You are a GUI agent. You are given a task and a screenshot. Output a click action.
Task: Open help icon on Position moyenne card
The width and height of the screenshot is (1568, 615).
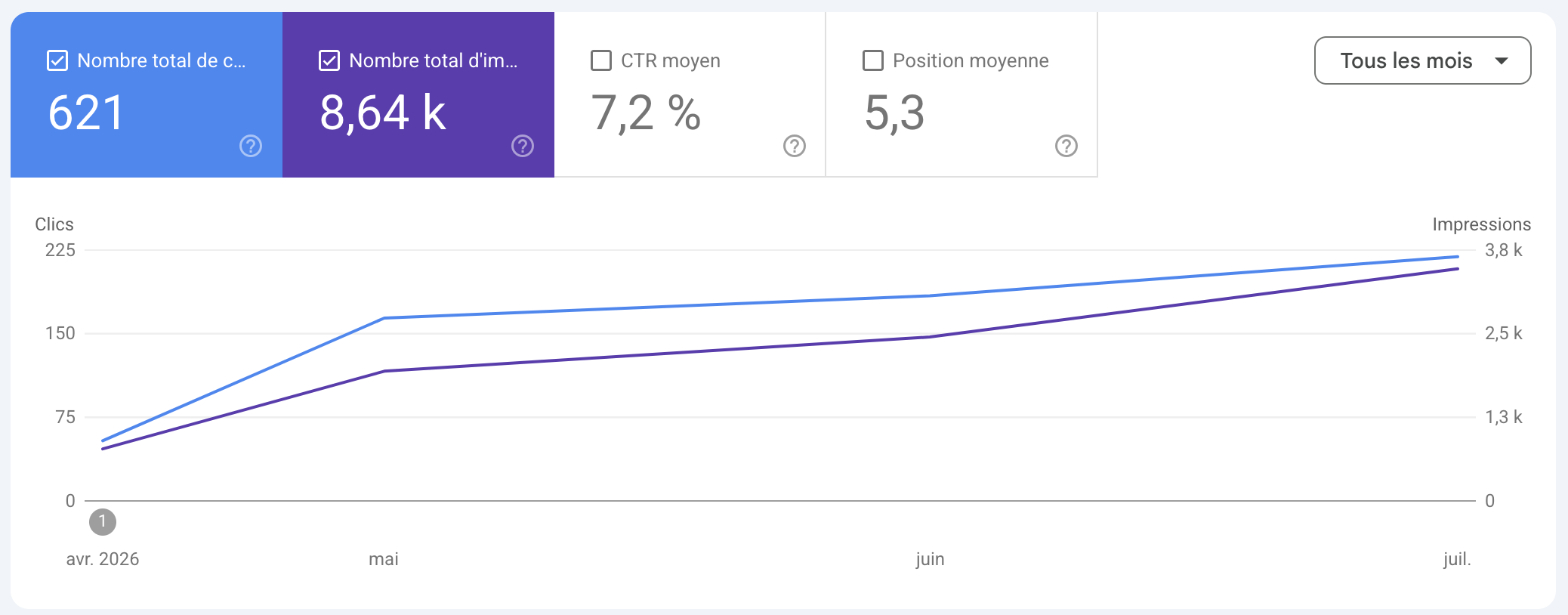1066,146
